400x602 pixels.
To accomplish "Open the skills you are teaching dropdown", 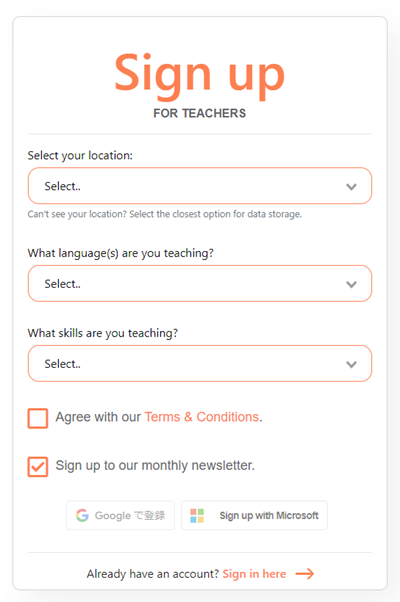I will click(x=200, y=363).
